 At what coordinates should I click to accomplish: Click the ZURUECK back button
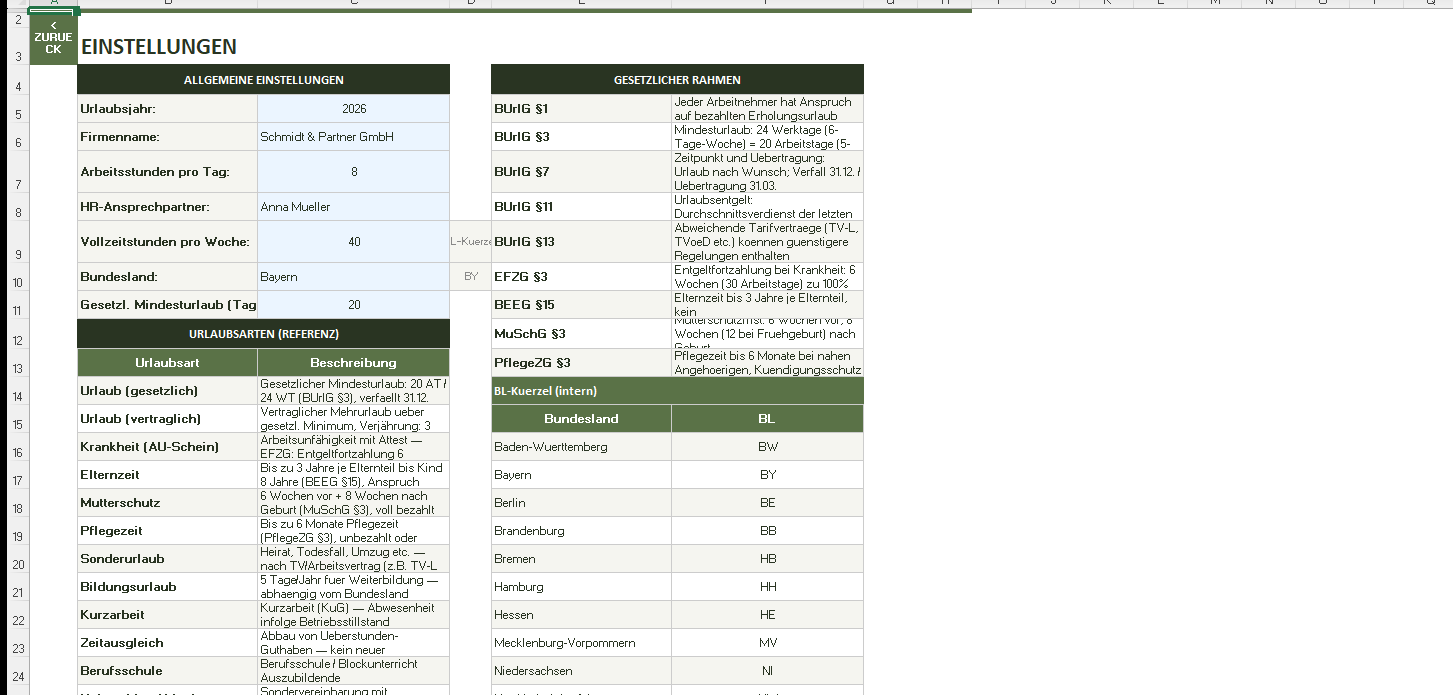53,40
